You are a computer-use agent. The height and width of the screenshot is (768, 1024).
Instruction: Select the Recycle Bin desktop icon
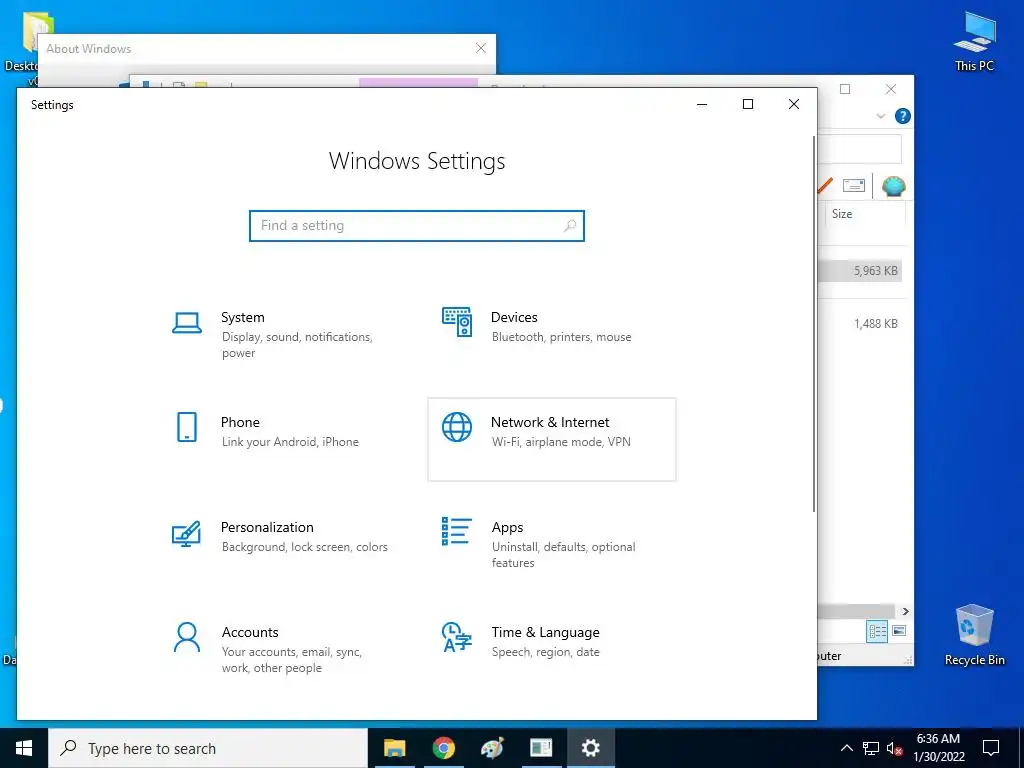point(974,635)
